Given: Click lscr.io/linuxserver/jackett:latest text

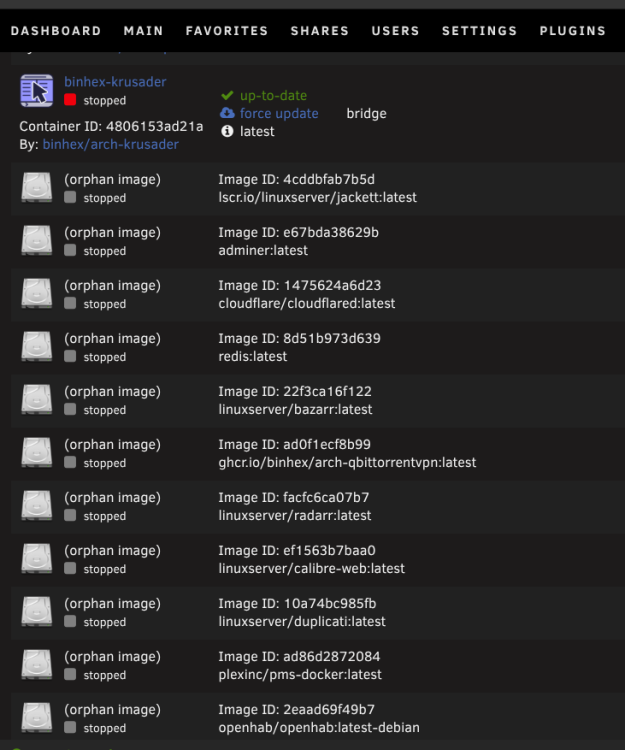Looking at the screenshot, I should coord(318,198).
